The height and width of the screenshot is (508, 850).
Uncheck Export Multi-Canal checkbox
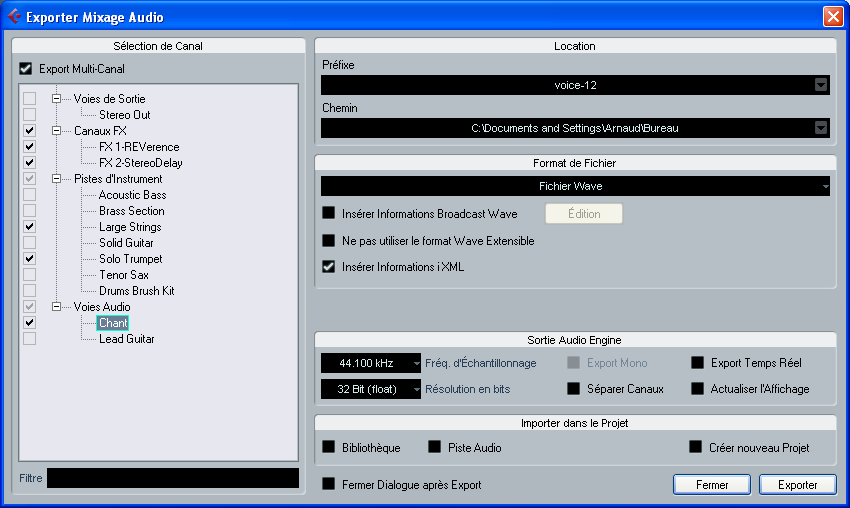pyautogui.click(x=25, y=69)
